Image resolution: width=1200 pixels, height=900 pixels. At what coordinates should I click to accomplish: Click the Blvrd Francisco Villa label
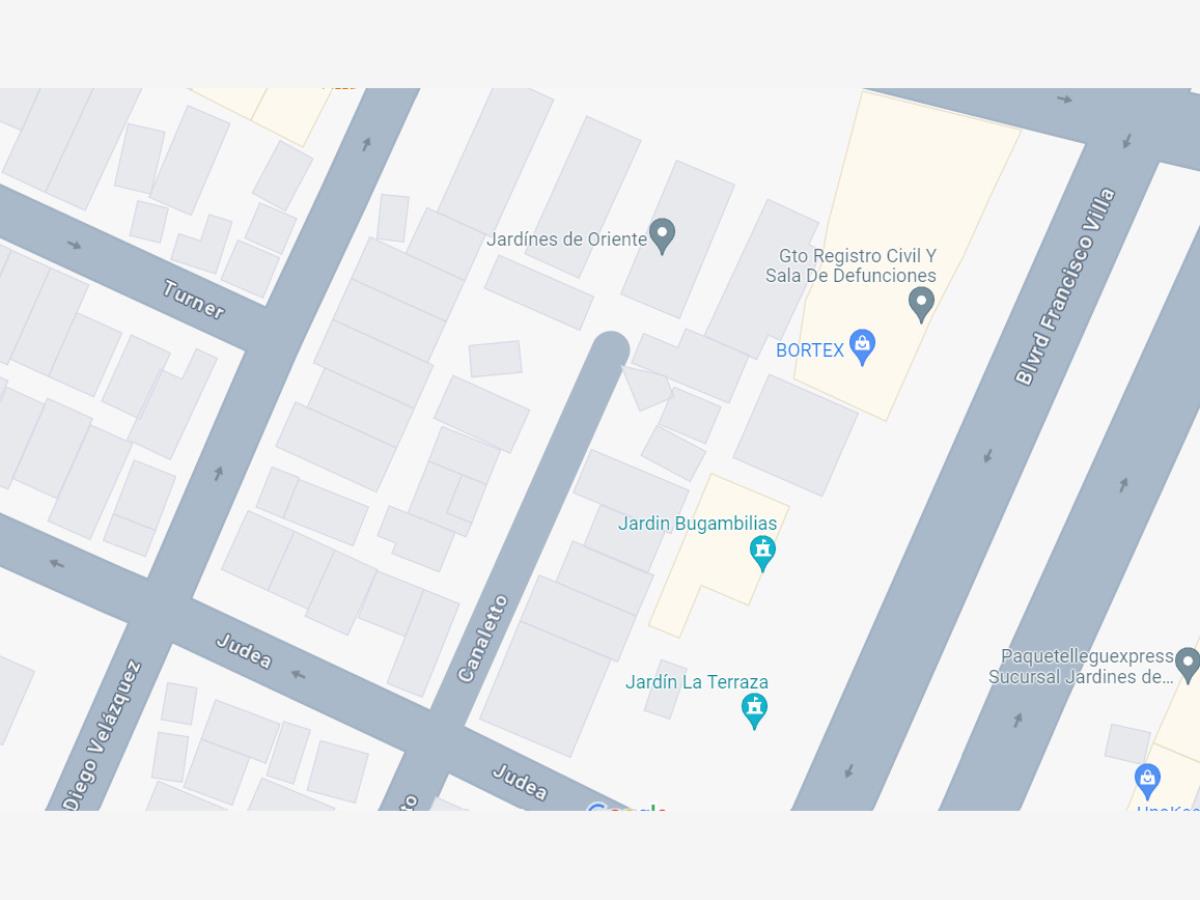tap(1064, 286)
